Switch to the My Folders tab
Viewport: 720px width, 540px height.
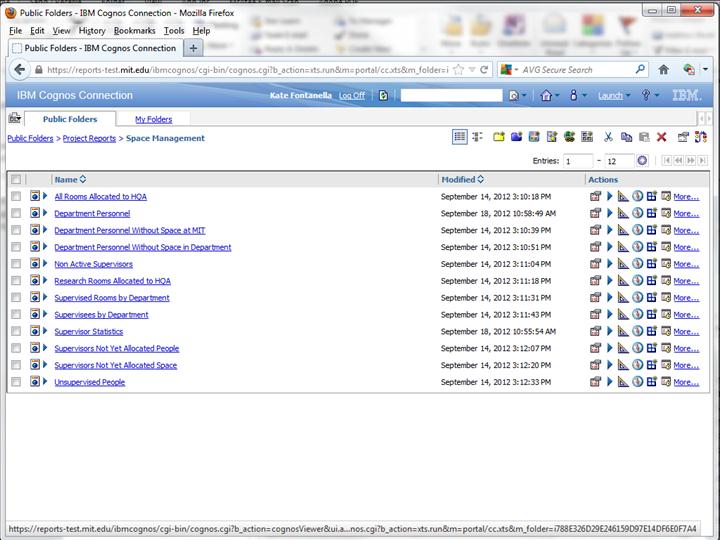click(x=154, y=119)
